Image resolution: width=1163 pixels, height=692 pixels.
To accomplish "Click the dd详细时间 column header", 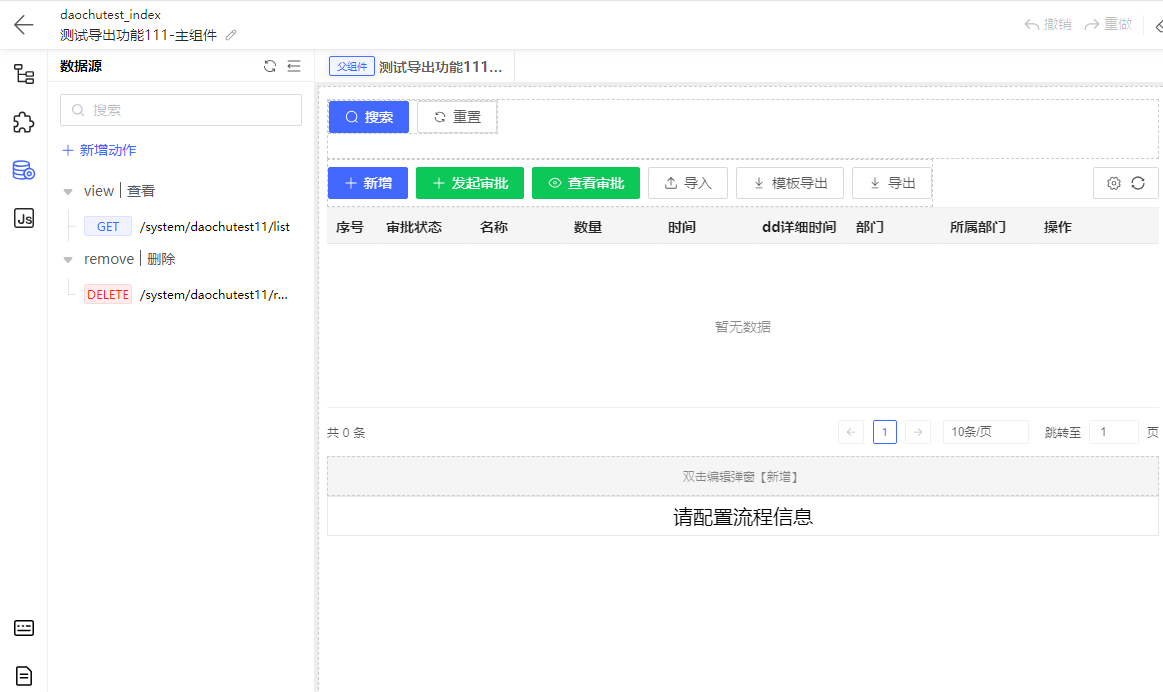I will pos(799,227).
